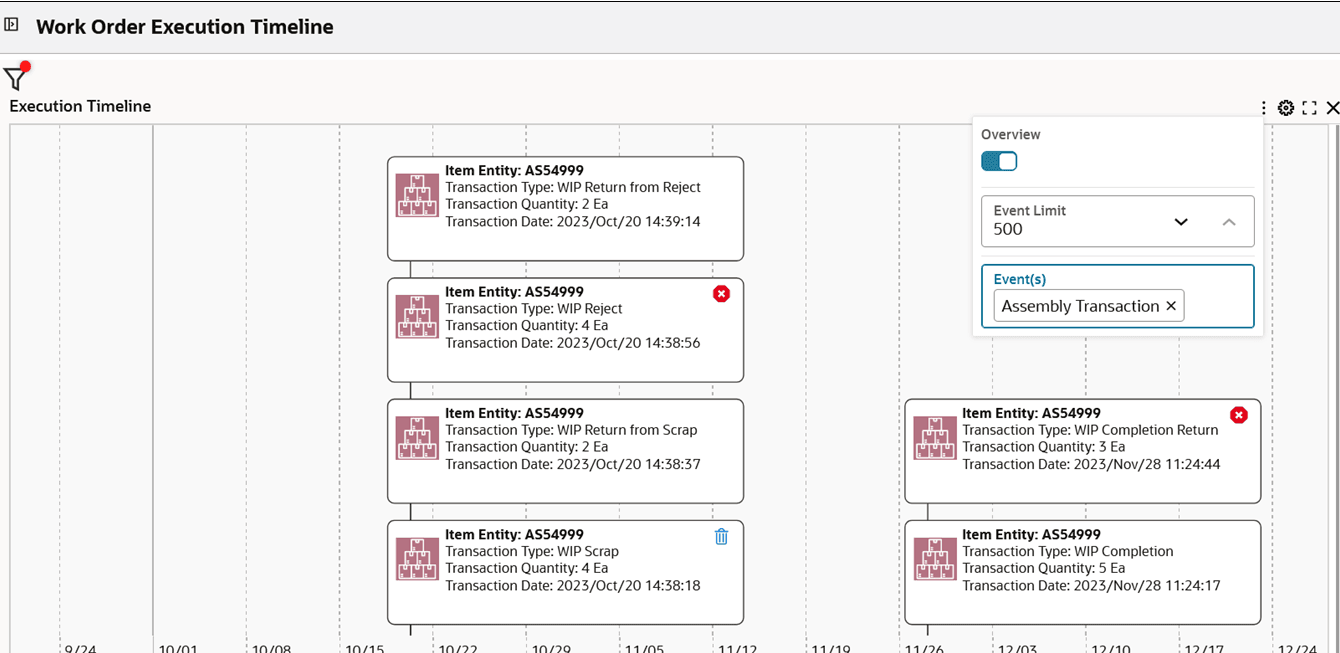Click the assembly icon on WIP Scrap card
The width and height of the screenshot is (1340, 653).
click(x=417, y=558)
